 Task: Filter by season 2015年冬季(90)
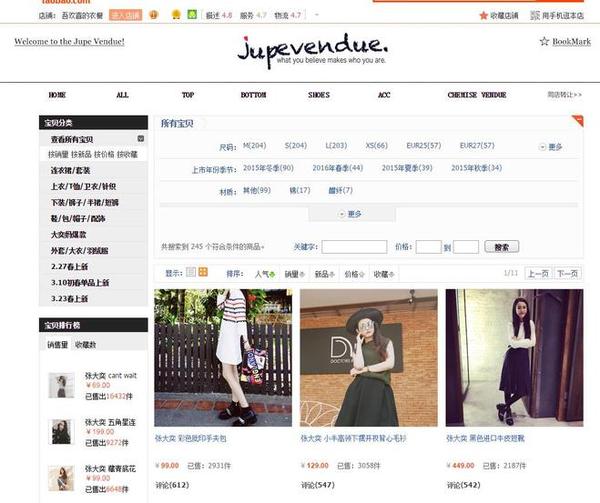268,168
